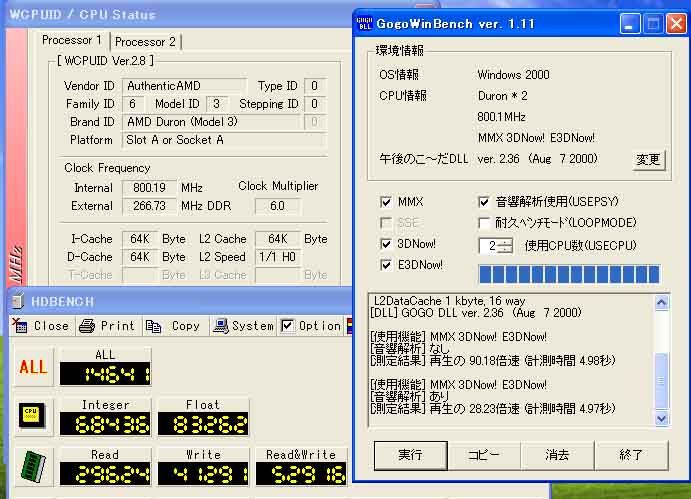The image size is (691, 499).
Task: Click the printer icon in HDBENCH
Action: (87, 326)
